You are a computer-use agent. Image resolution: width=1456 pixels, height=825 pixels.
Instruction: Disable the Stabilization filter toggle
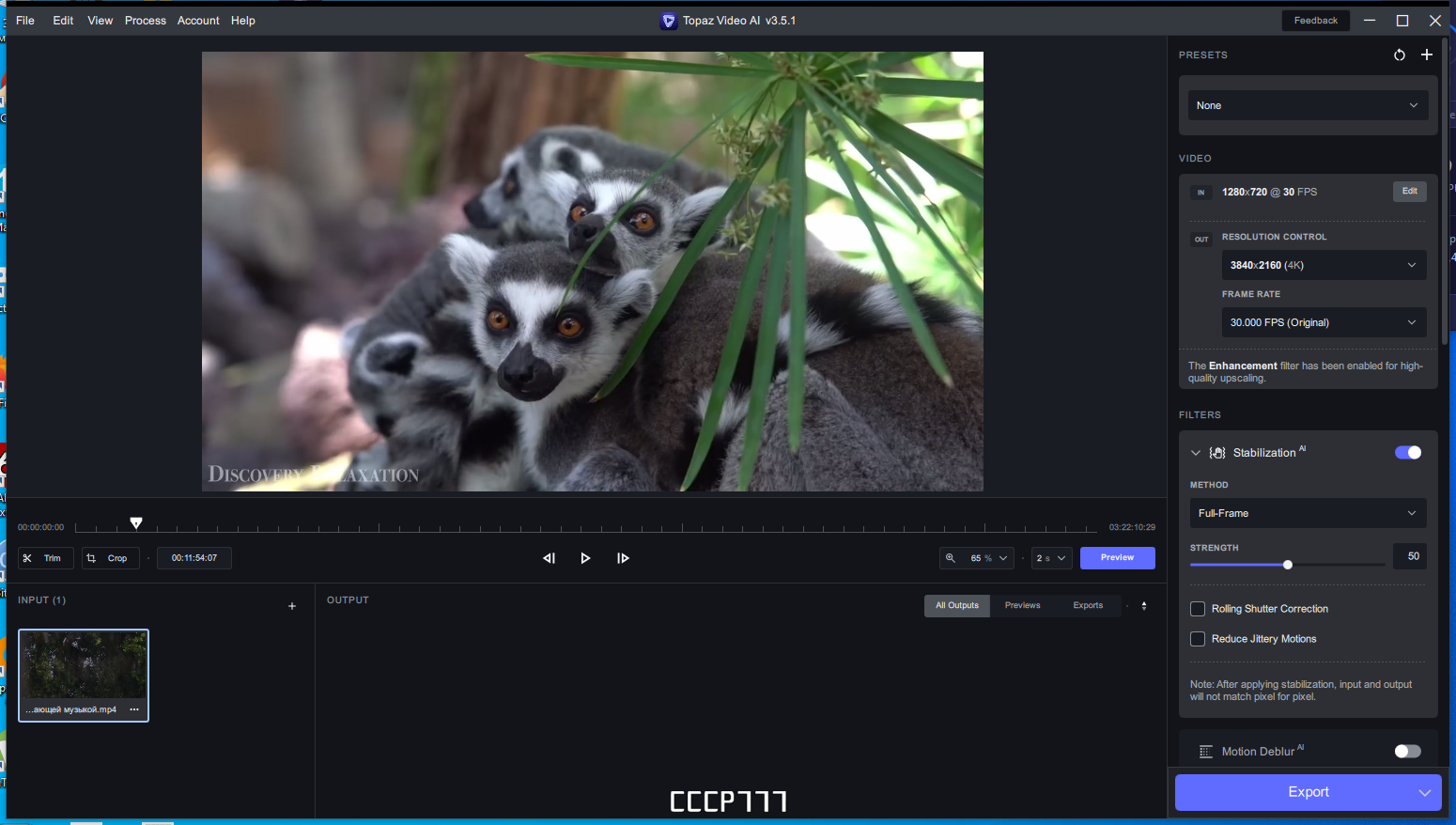1407,453
